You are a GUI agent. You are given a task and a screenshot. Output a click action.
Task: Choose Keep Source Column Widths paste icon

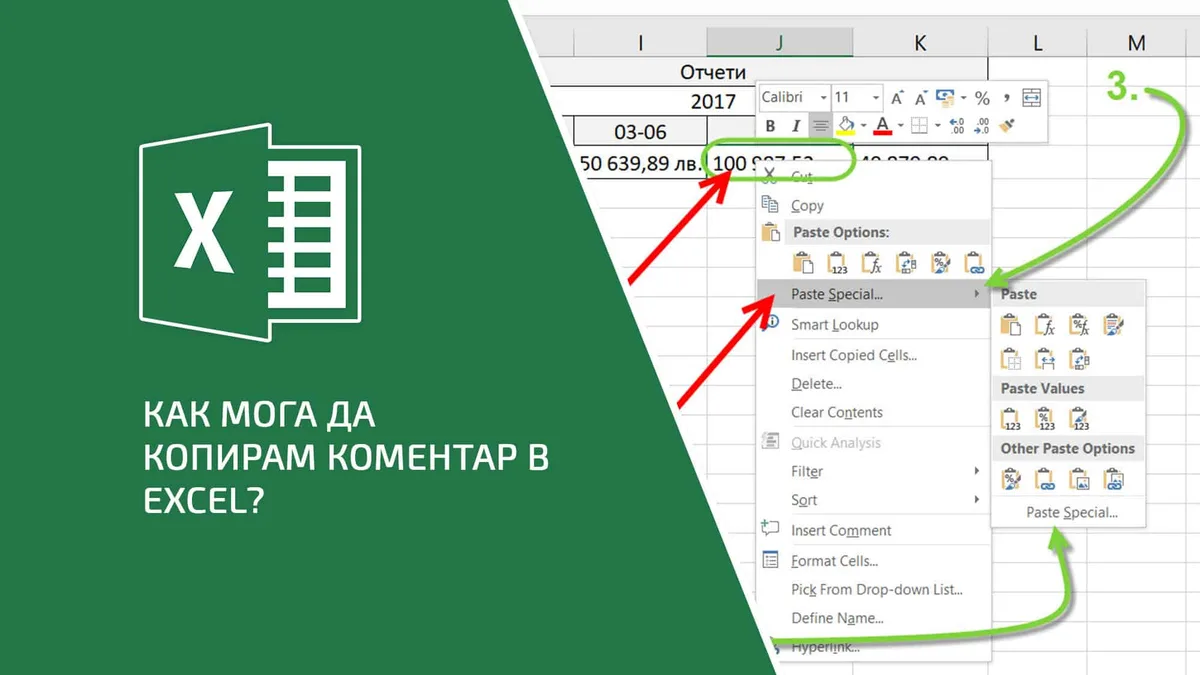(1045, 359)
